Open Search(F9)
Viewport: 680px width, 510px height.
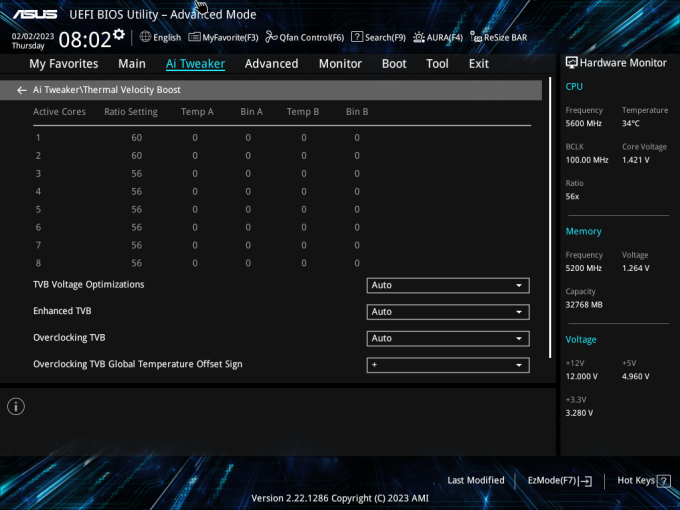378,37
